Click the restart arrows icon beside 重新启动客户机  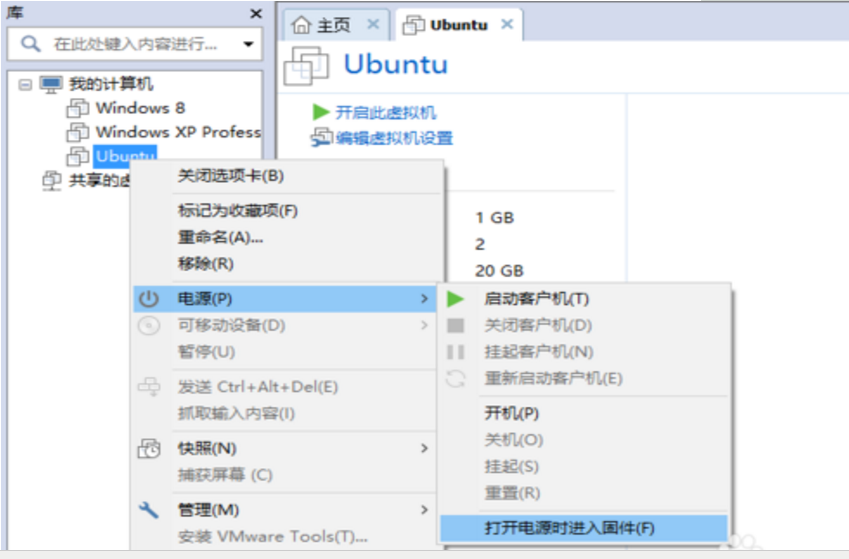[455, 378]
